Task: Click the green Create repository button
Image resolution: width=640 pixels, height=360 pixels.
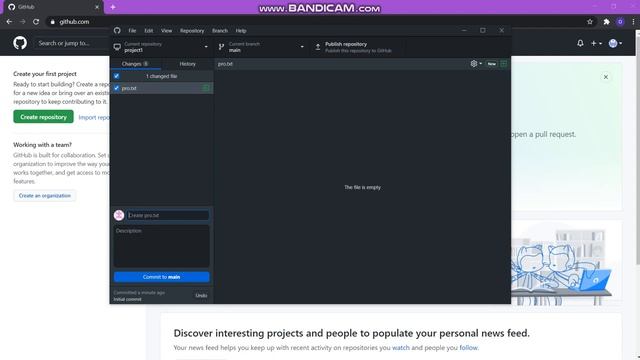Action: (43, 117)
